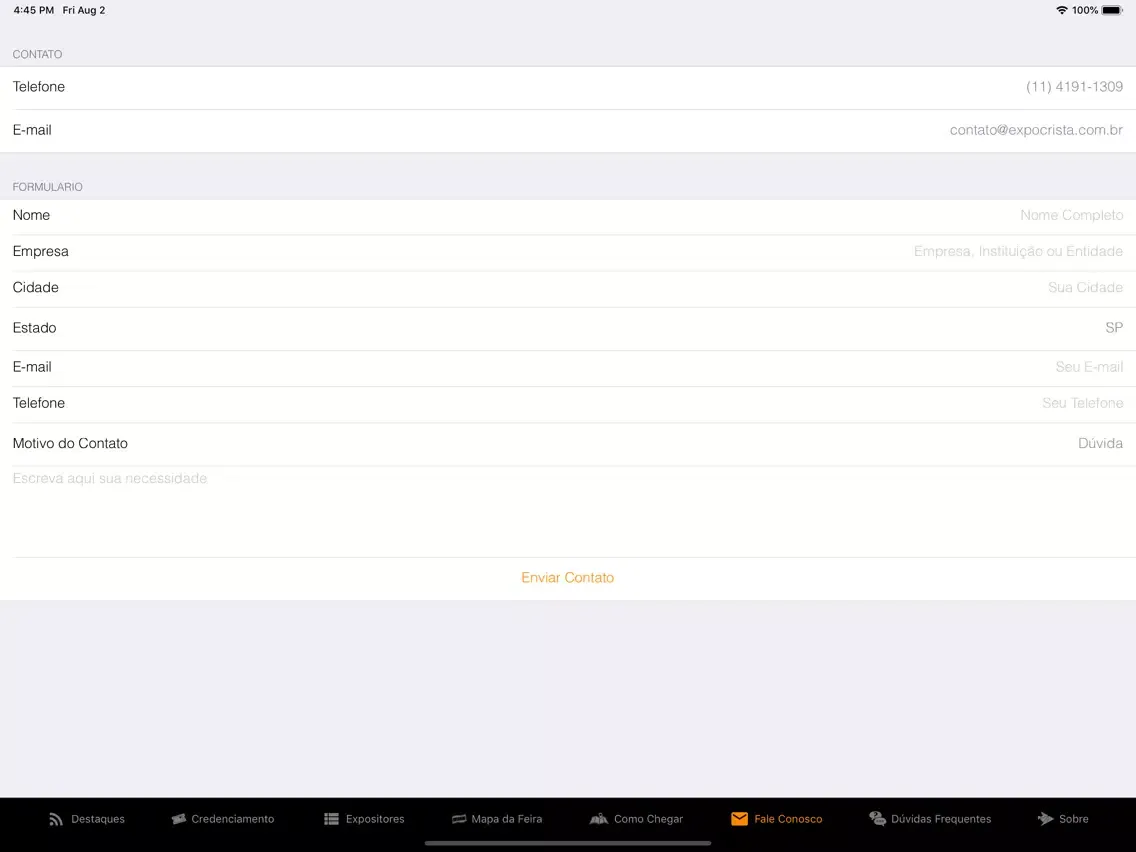This screenshot has height=852, width=1136.
Task: Email contato@expocrista.com.br
Action: [1036, 130]
